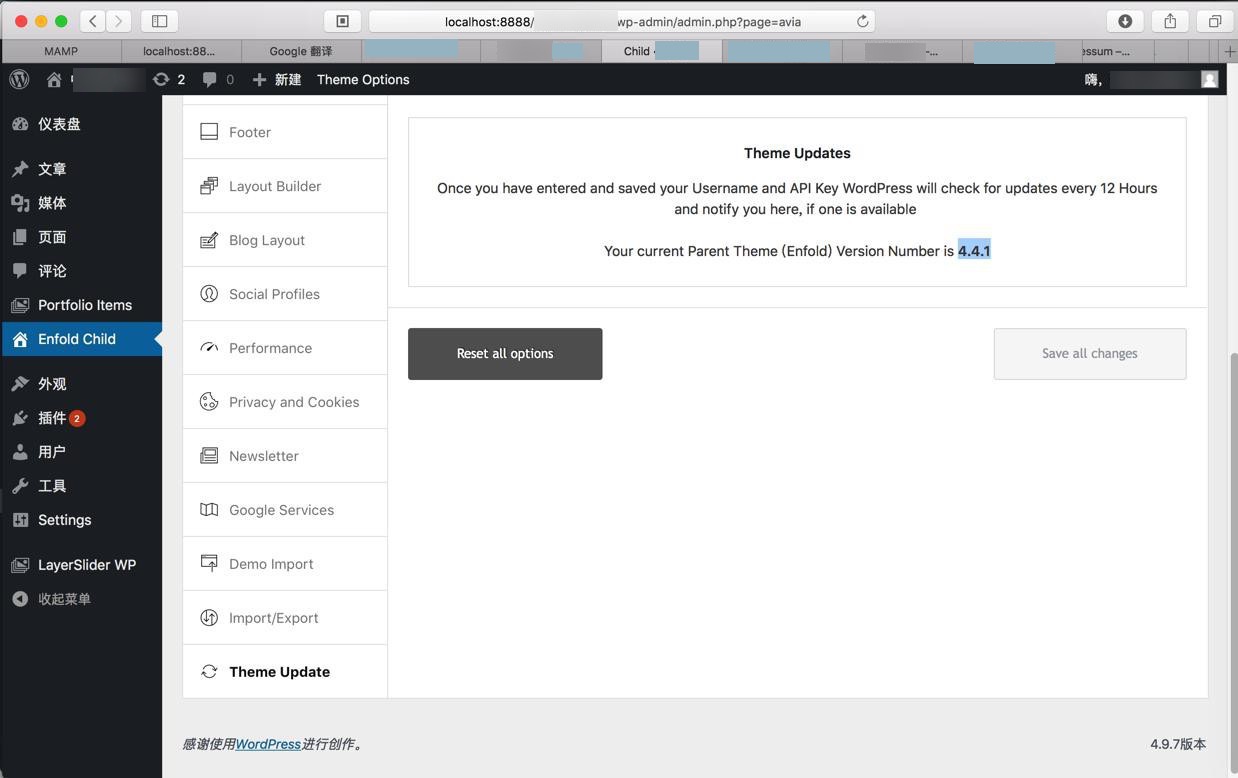
Task: Switch to the Demo Import tab
Action: tap(285, 564)
